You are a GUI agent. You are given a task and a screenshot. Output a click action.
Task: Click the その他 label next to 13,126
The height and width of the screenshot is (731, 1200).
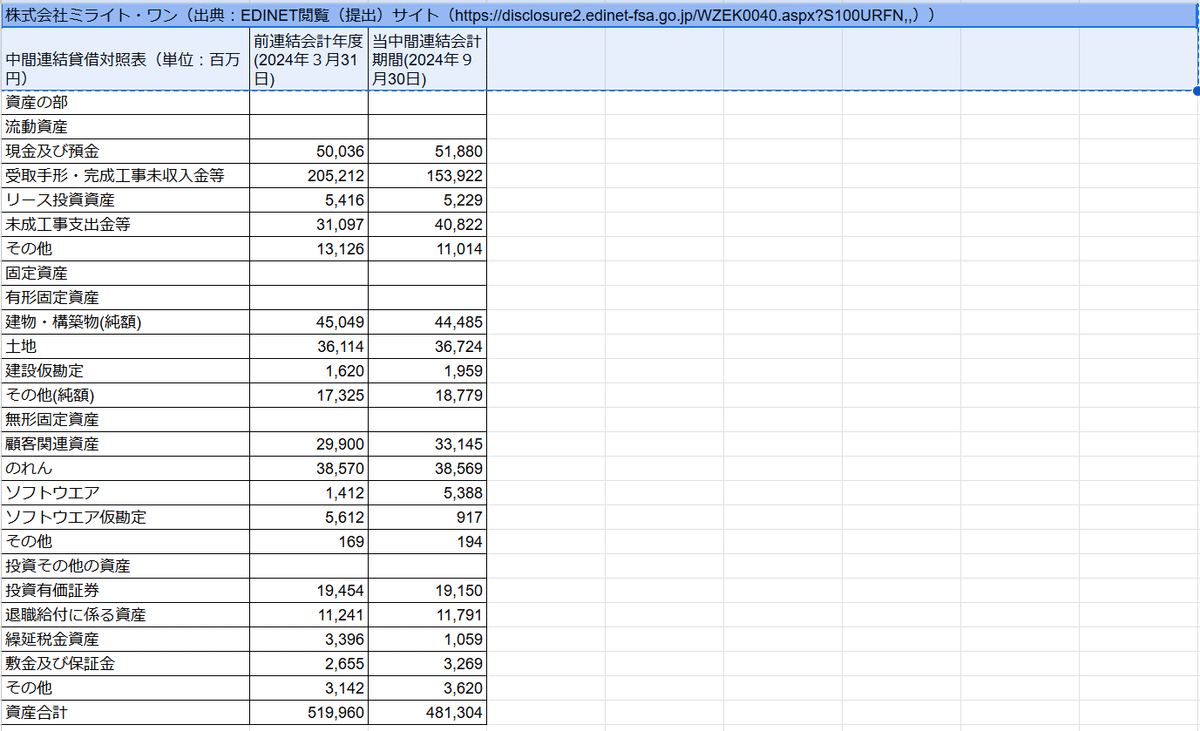(126, 249)
